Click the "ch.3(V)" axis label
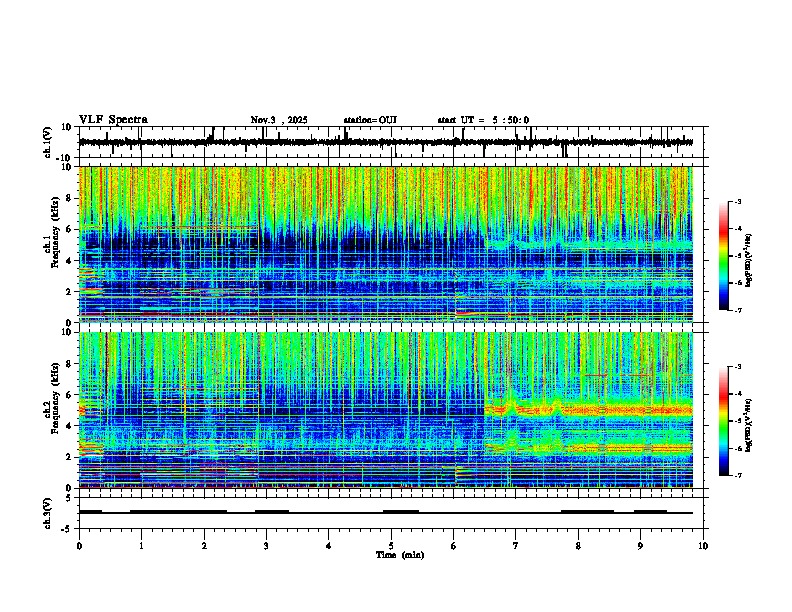The height and width of the screenshot is (612, 792). [x=48, y=513]
